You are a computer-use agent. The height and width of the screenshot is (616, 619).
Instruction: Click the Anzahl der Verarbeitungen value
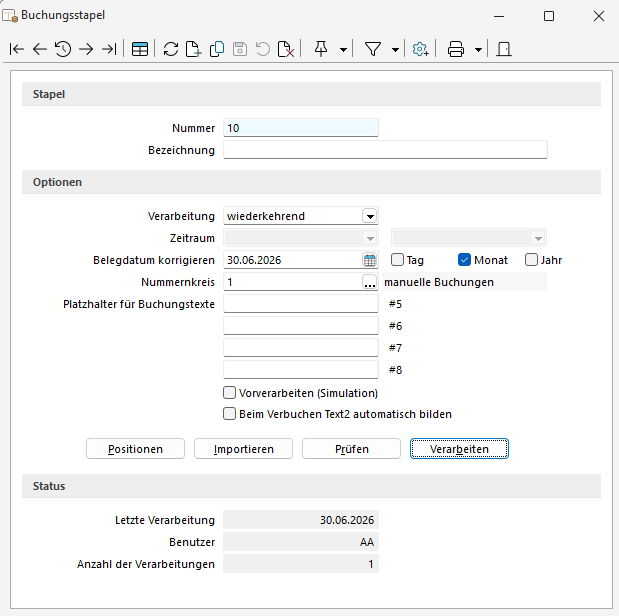pyautogui.click(x=301, y=564)
